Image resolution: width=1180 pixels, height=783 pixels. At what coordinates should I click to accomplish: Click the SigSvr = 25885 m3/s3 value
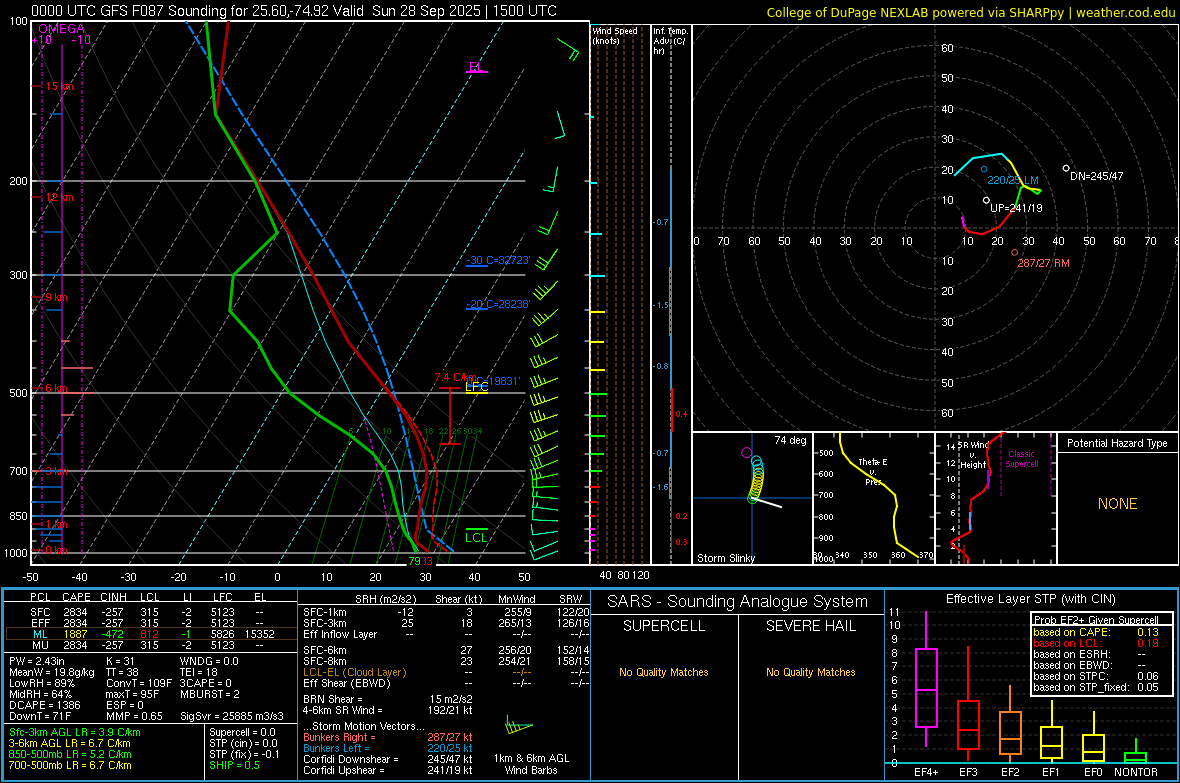232,716
